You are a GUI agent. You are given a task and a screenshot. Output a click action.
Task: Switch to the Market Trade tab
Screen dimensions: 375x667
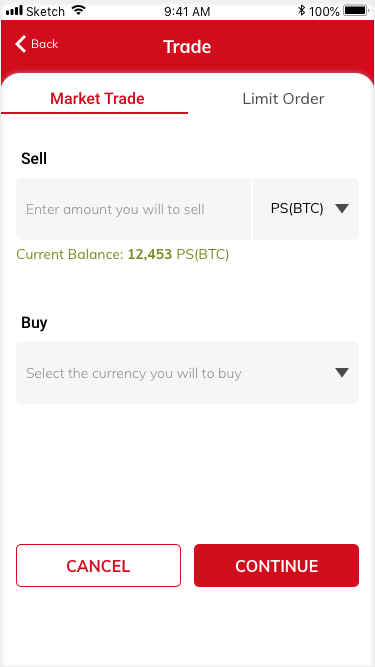97,99
